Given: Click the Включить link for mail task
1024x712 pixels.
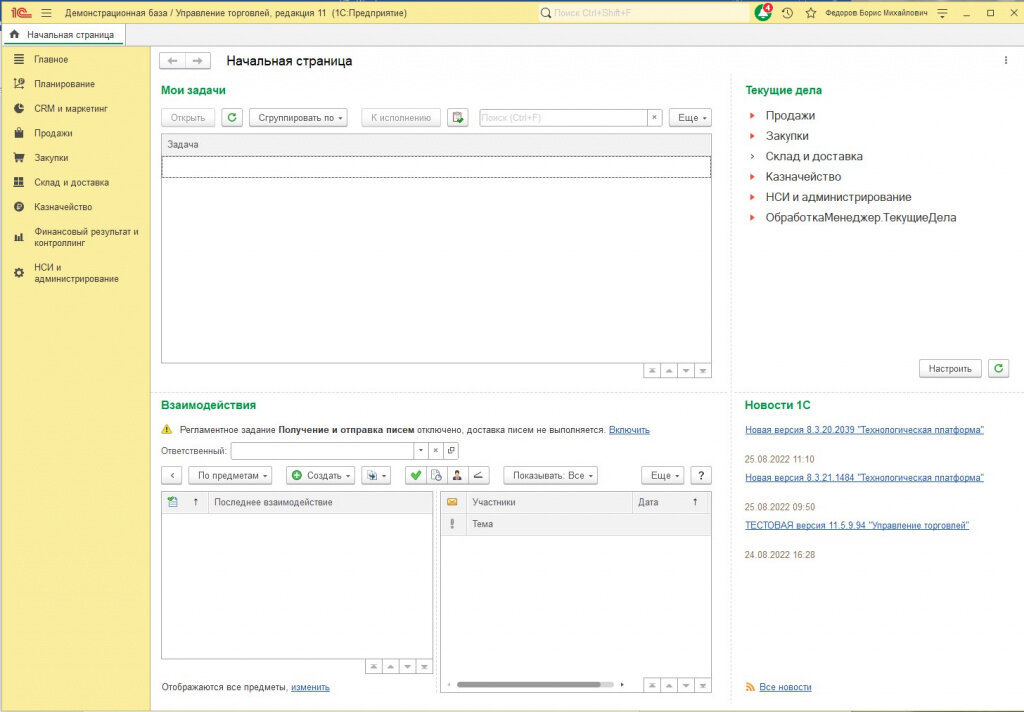Looking at the screenshot, I should (629, 430).
